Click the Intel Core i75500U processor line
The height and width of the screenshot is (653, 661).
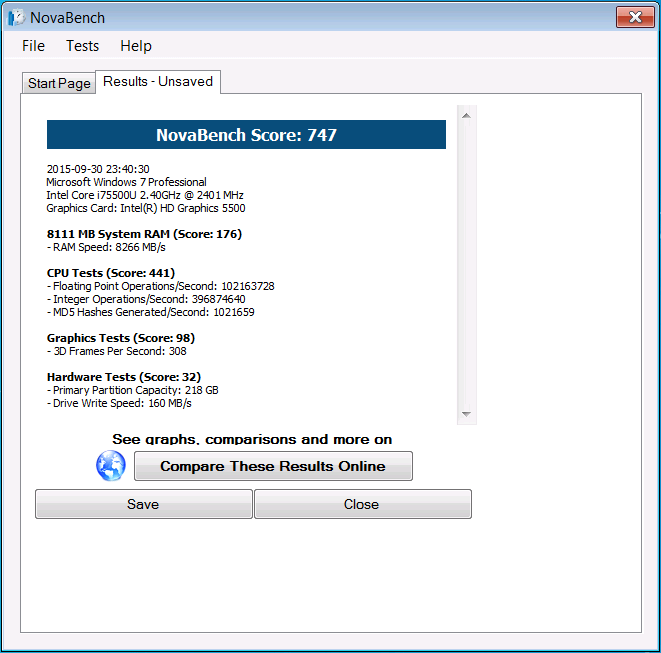point(145,195)
